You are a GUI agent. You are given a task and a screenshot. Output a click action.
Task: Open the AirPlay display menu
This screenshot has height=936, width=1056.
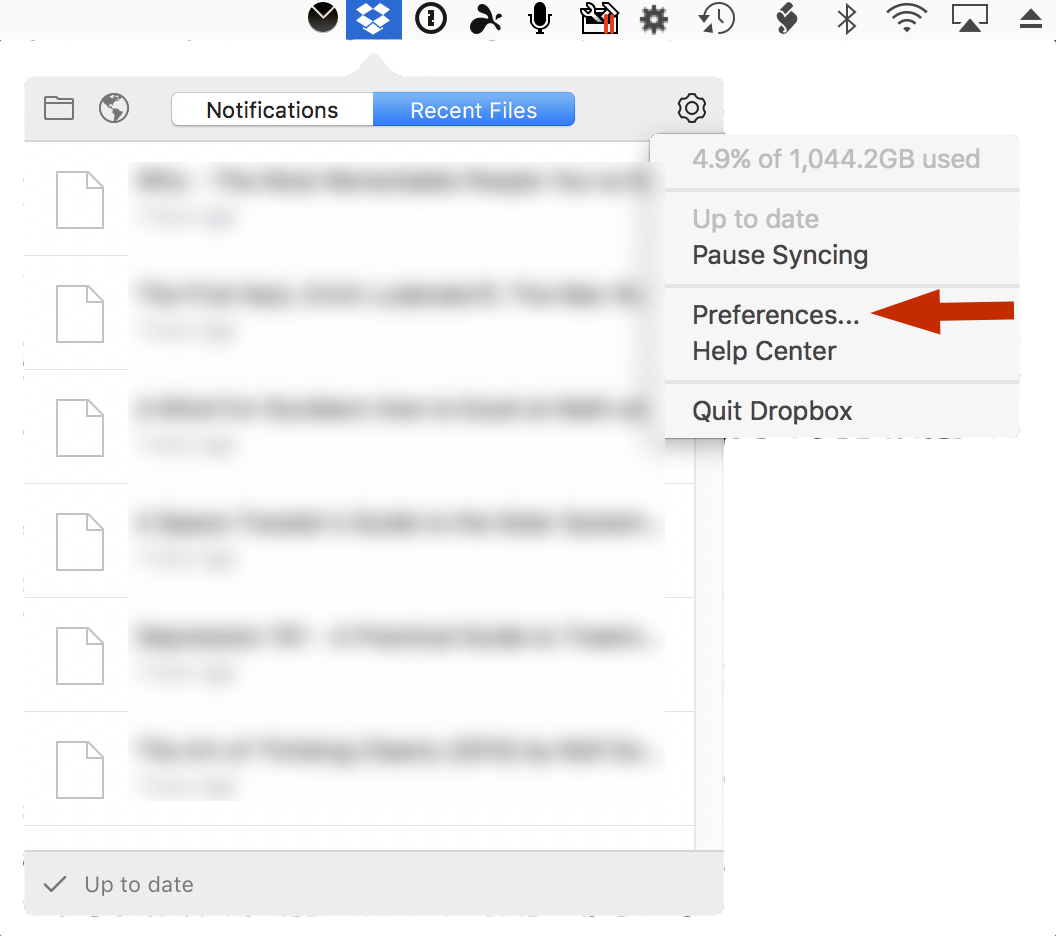tap(969, 19)
